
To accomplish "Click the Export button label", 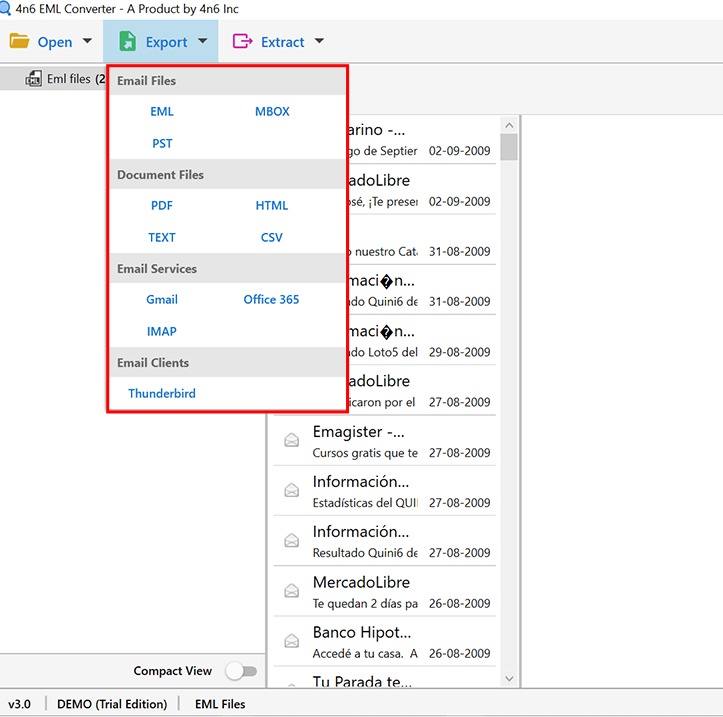I will [166, 42].
